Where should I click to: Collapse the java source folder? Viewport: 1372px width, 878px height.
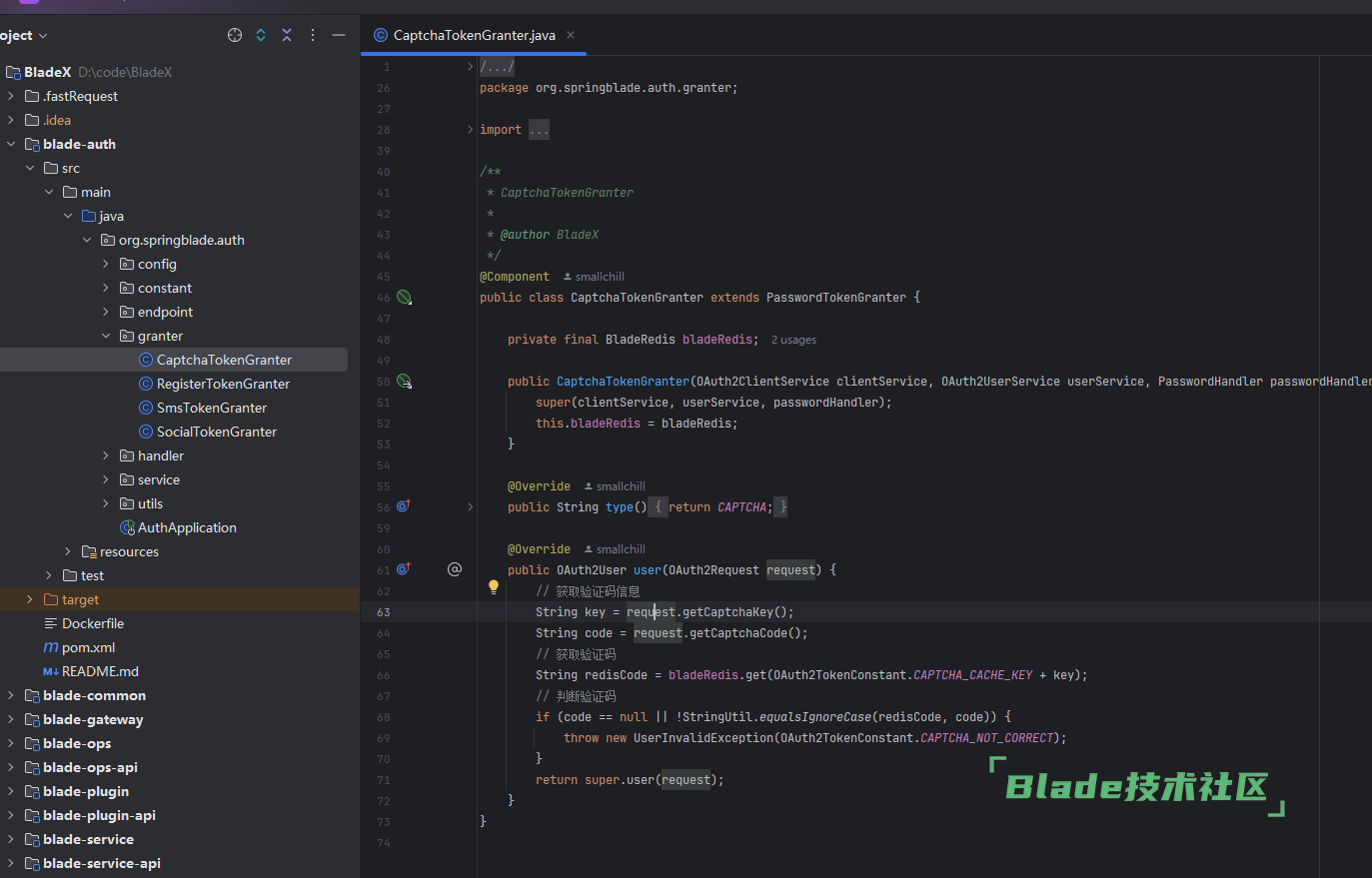(68, 216)
